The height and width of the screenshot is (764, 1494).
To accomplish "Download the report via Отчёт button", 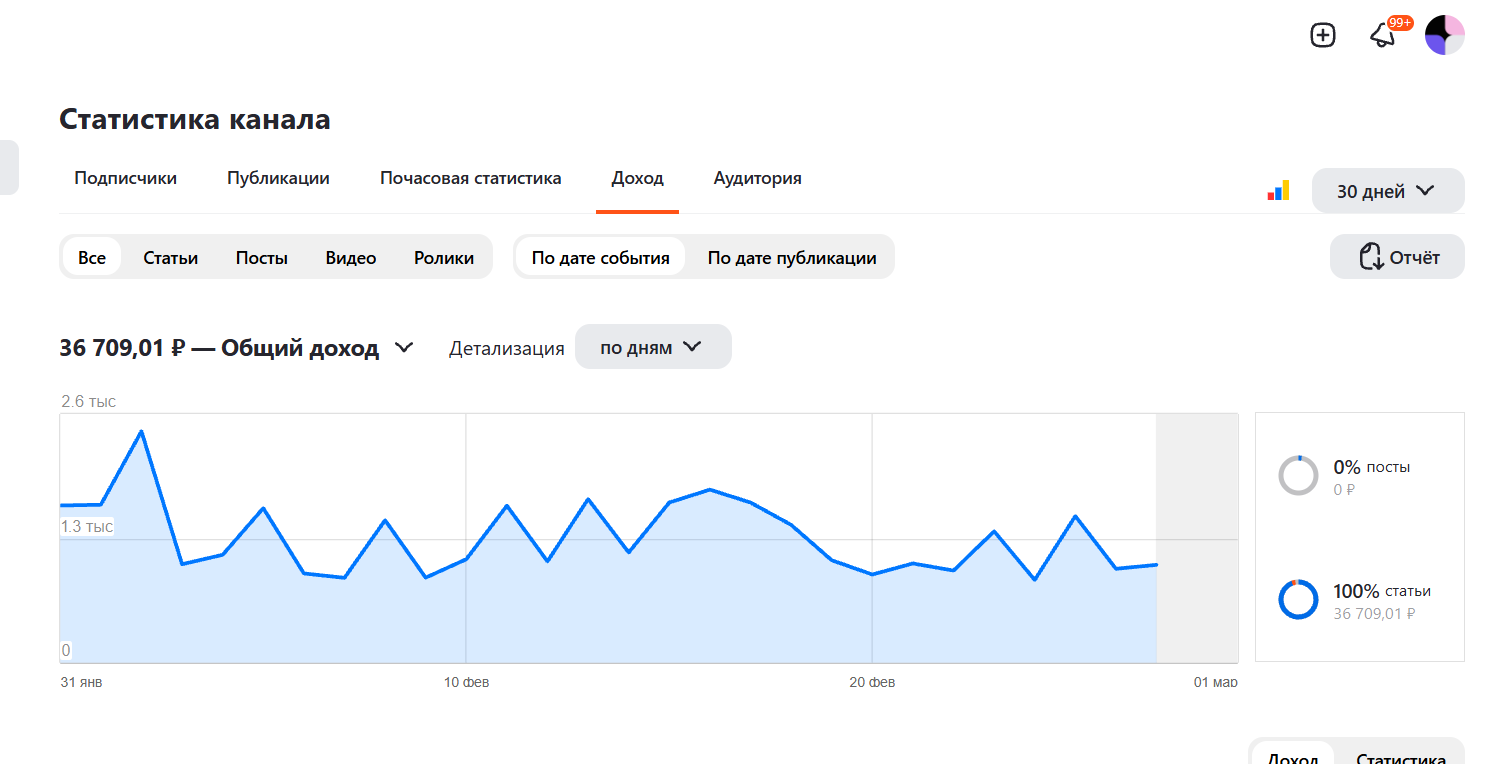I will point(1397,257).
